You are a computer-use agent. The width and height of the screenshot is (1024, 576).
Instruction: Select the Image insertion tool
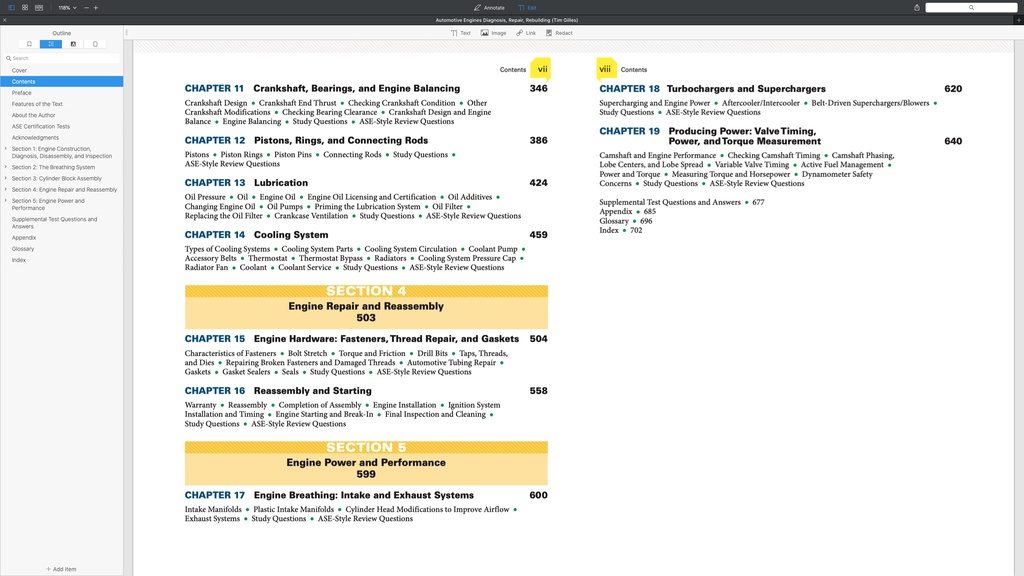click(493, 33)
